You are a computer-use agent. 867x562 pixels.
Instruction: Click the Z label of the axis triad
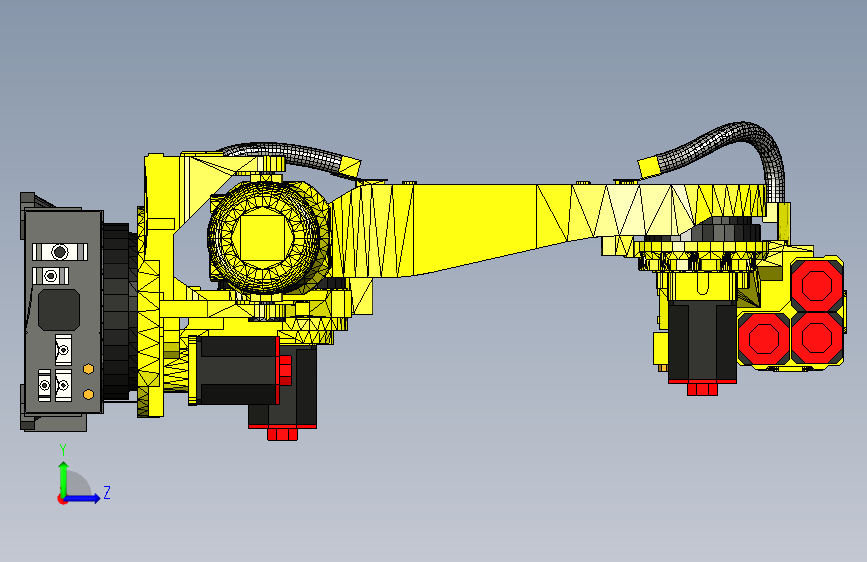(x=107, y=492)
